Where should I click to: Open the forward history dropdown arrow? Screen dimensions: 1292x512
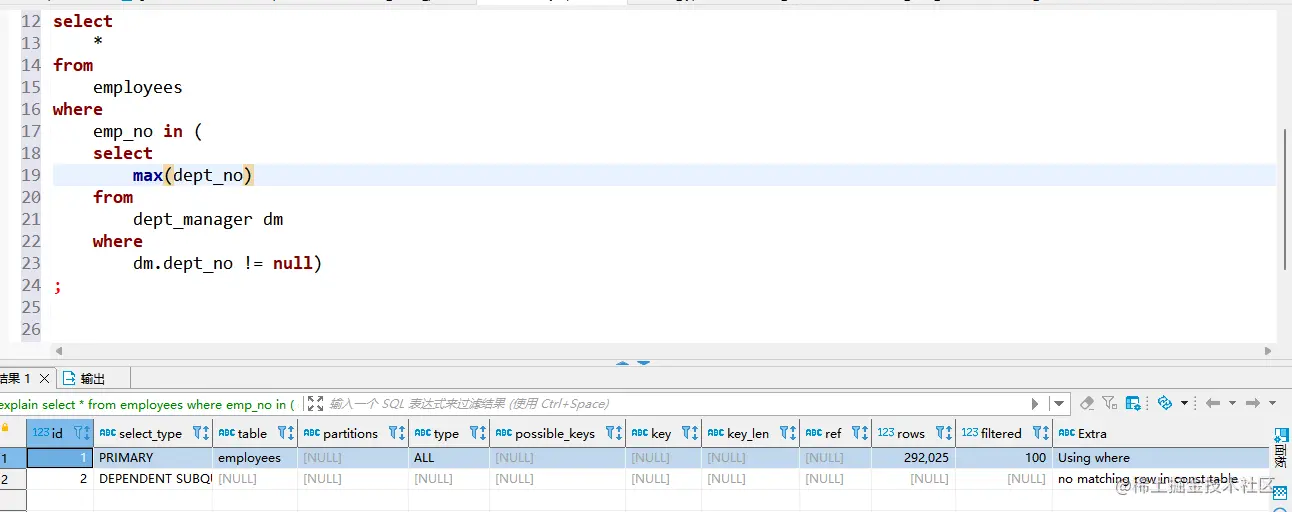pyautogui.click(x=1272, y=403)
